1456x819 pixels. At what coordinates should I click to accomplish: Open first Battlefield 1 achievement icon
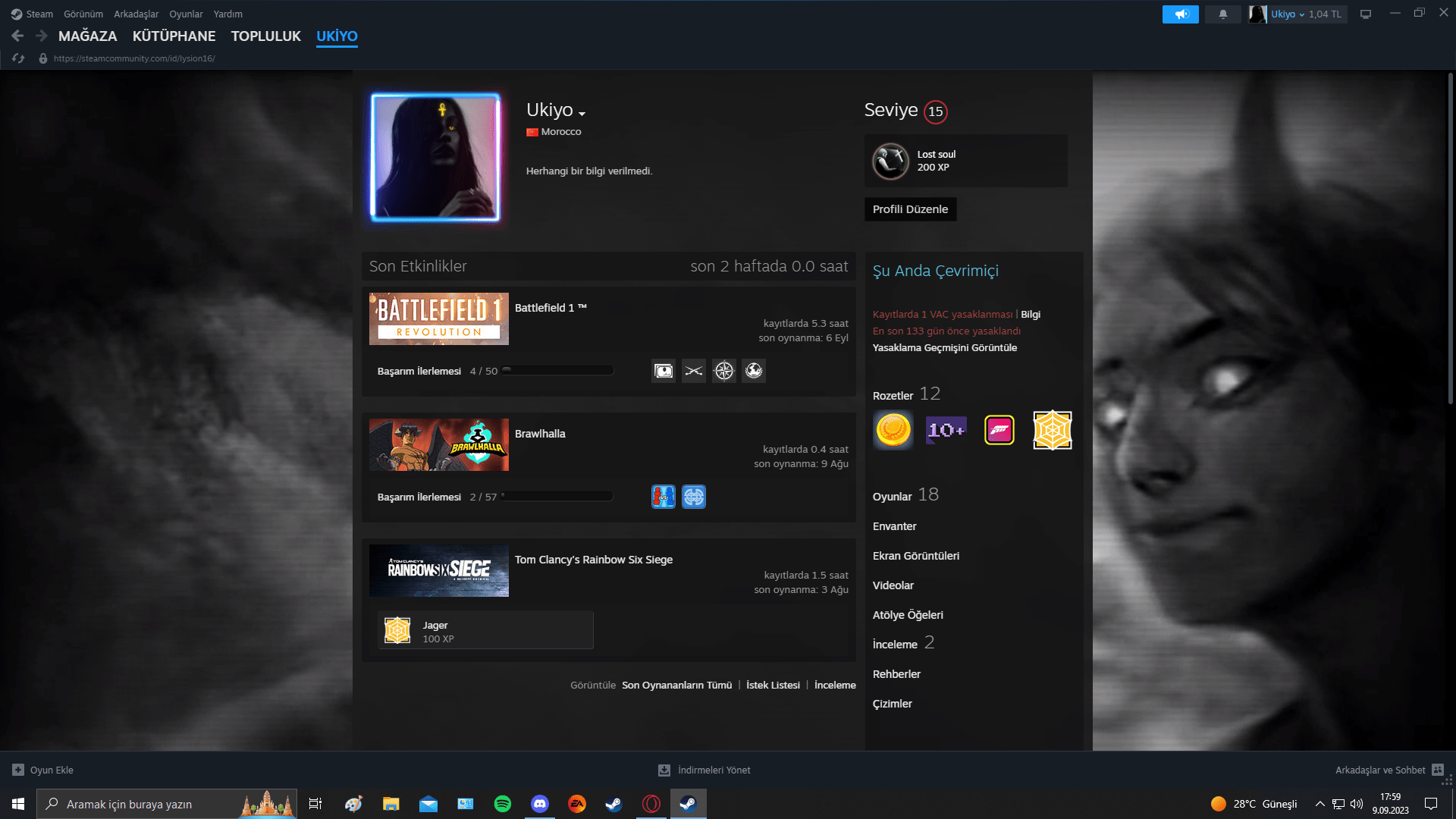[x=664, y=371]
